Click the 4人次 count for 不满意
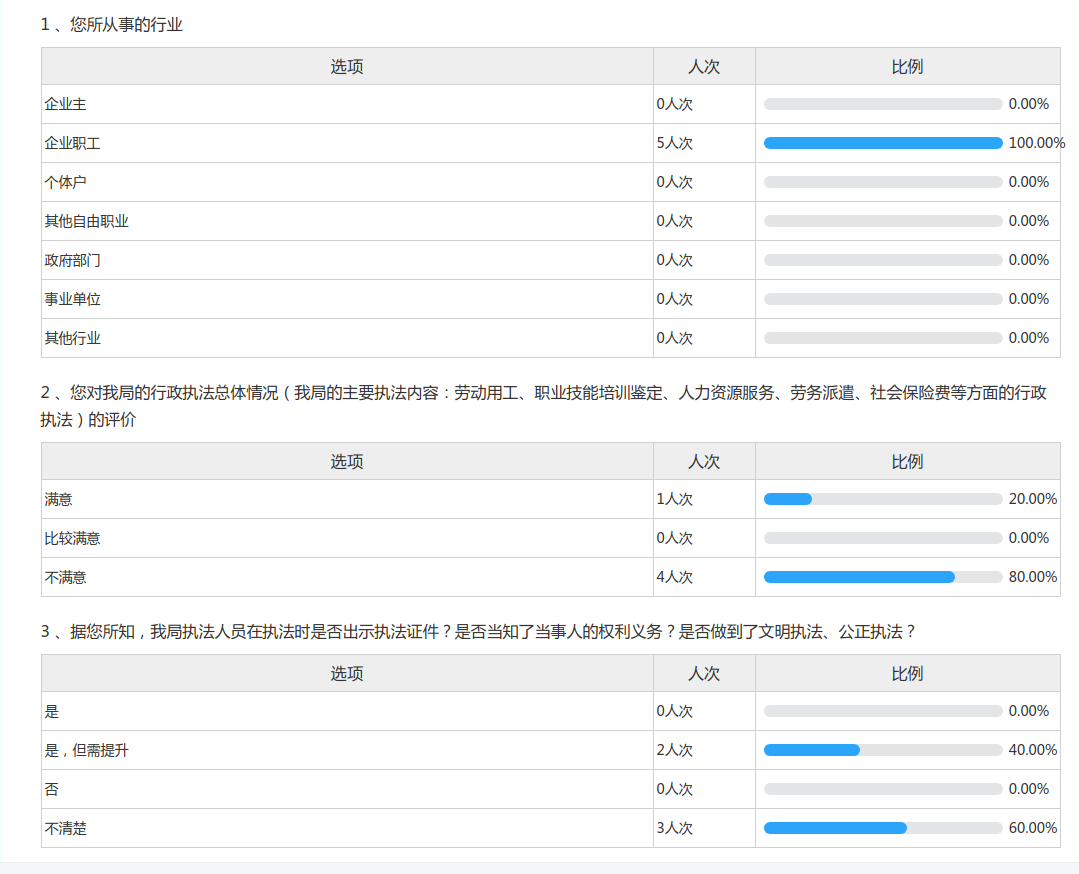The height and width of the screenshot is (874, 1079). [x=674, y=577]
